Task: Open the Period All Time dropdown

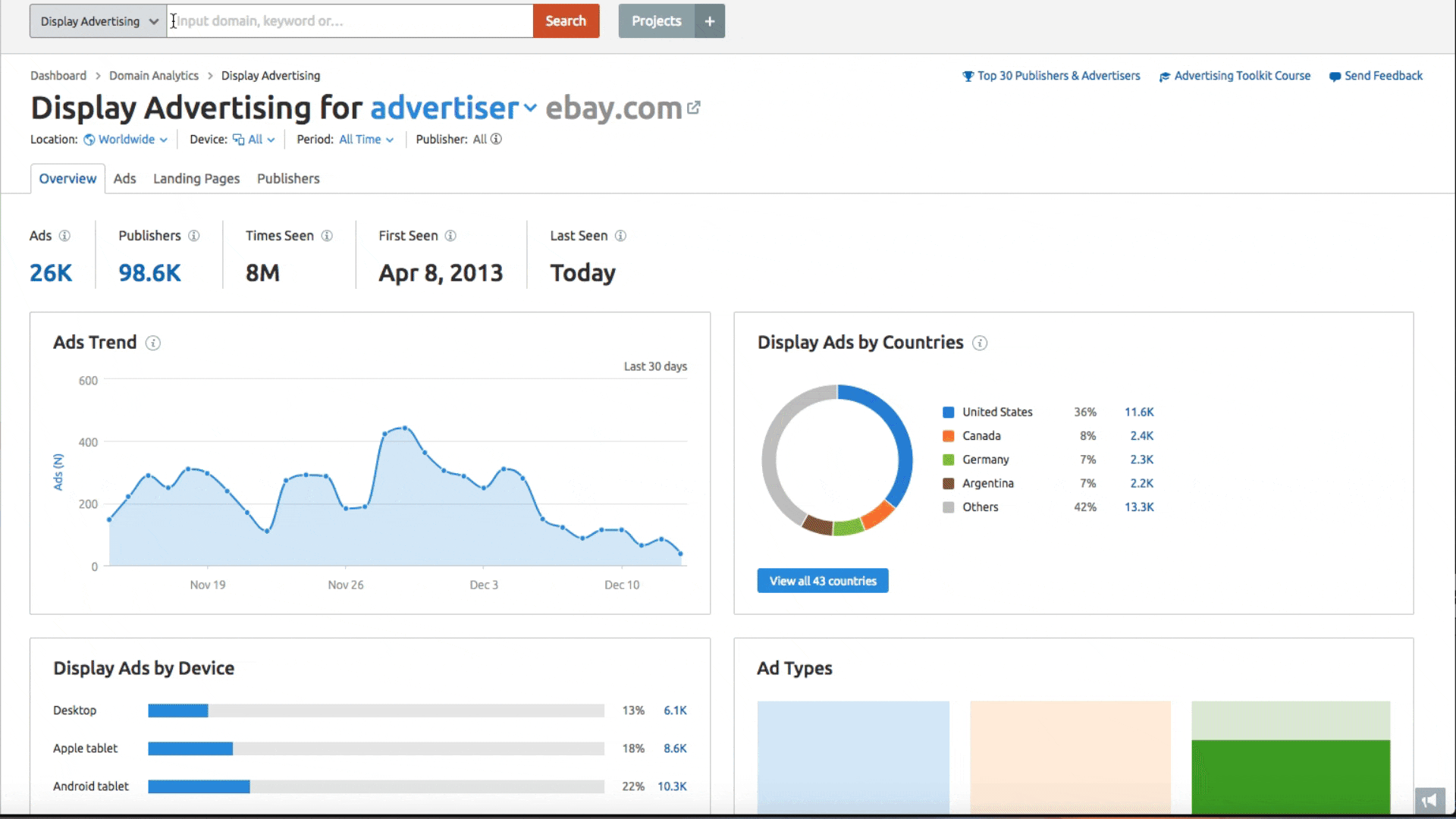Action: (366, 140)
